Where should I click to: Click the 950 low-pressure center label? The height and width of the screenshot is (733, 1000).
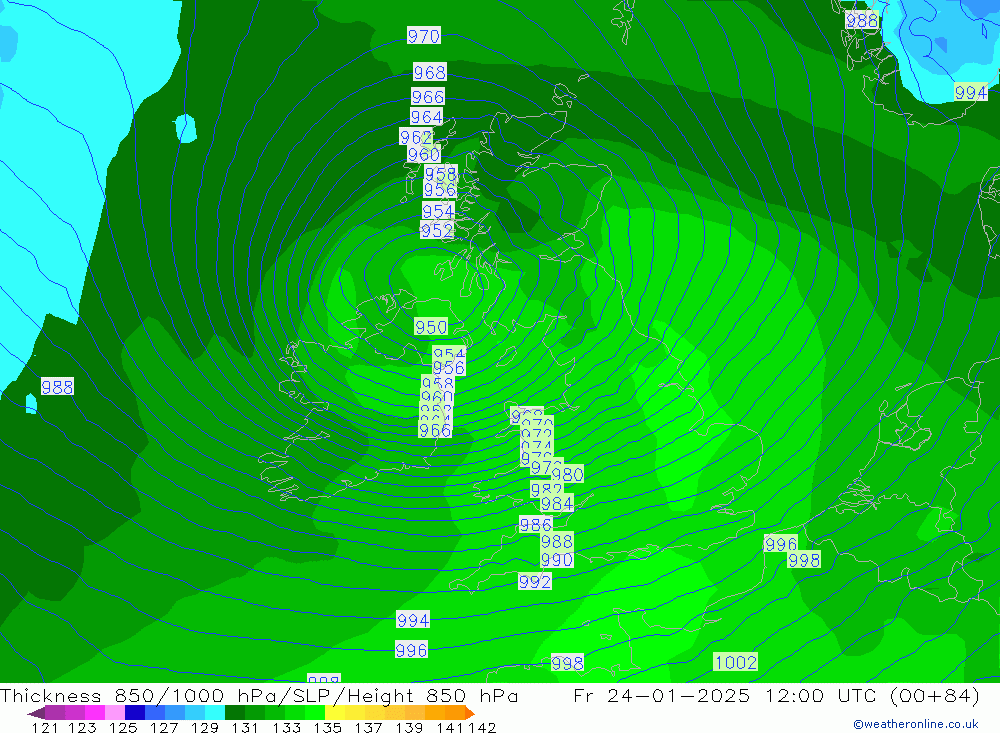tap(431, 327)
